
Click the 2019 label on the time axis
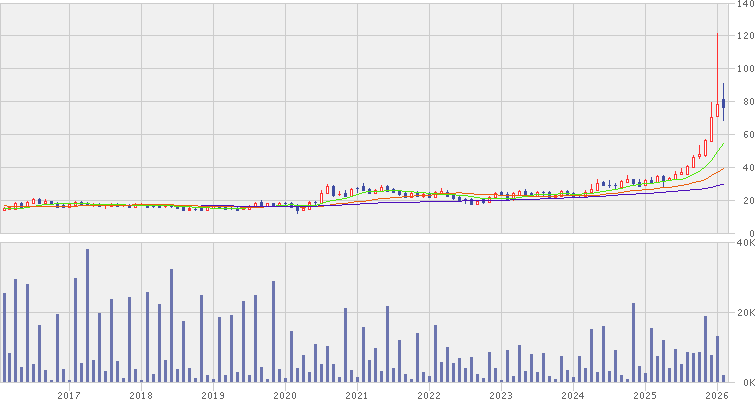coord(213,395)
